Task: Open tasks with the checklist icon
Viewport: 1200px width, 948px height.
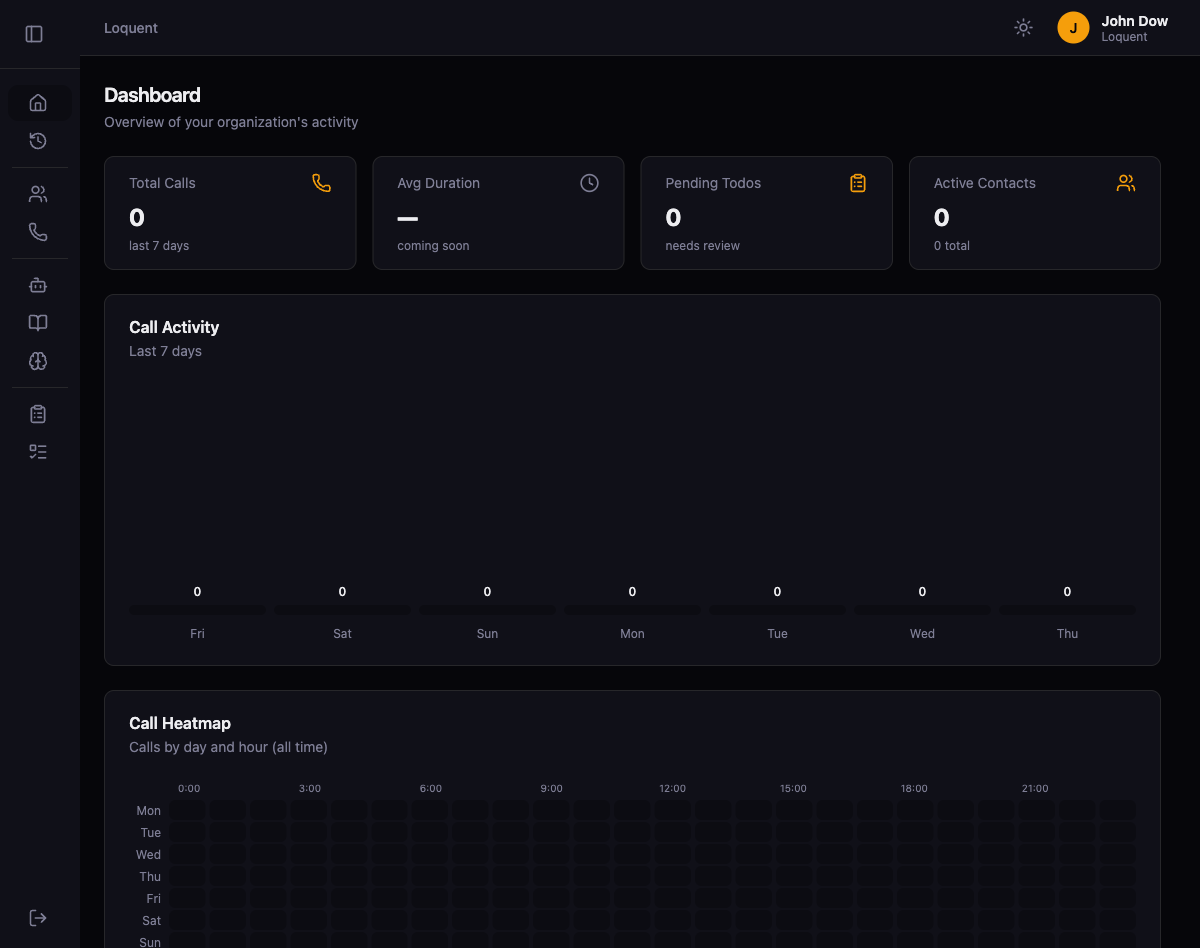Action: click(x=38, y=451)
